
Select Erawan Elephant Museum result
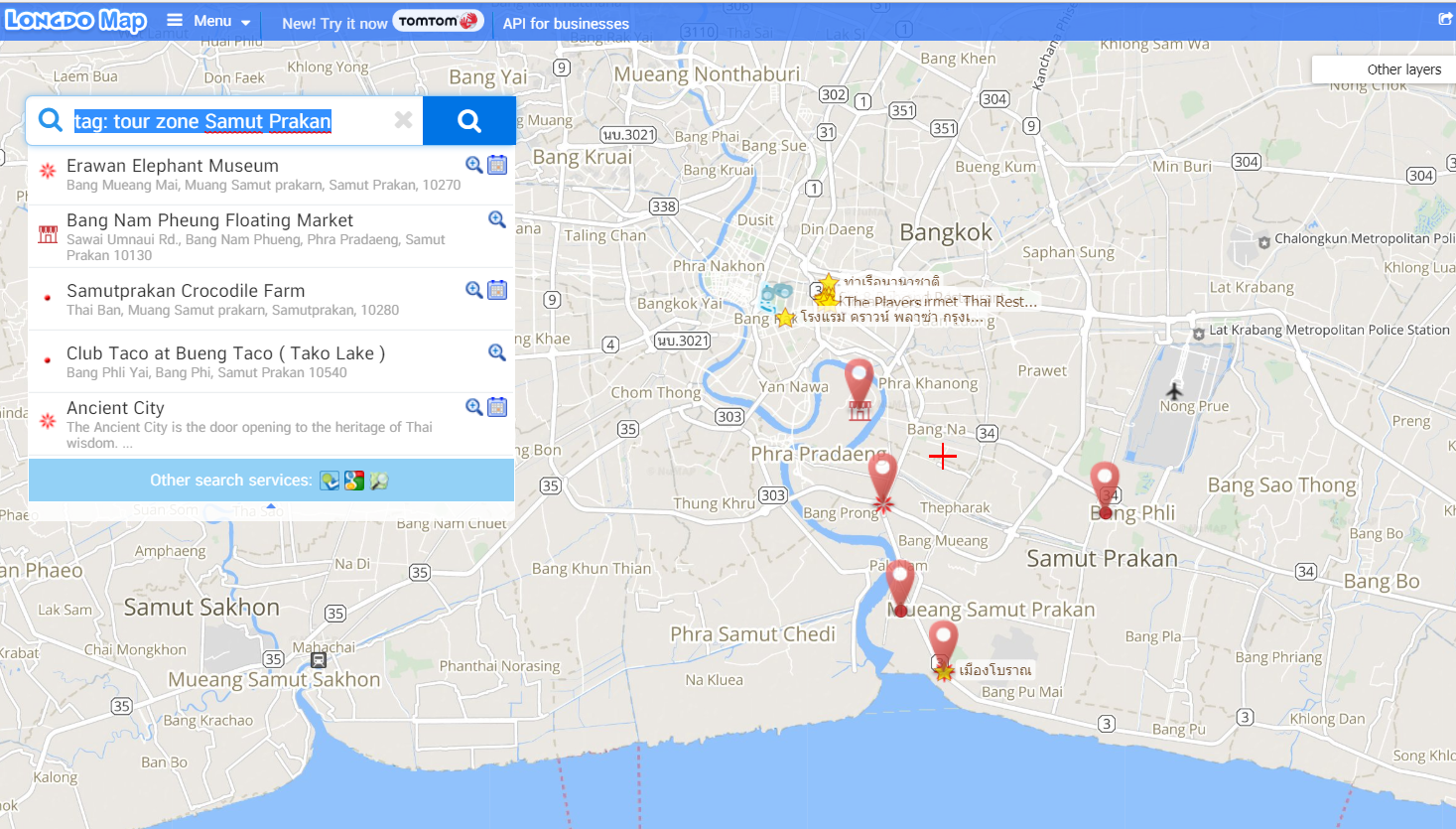tap(271, 175)
